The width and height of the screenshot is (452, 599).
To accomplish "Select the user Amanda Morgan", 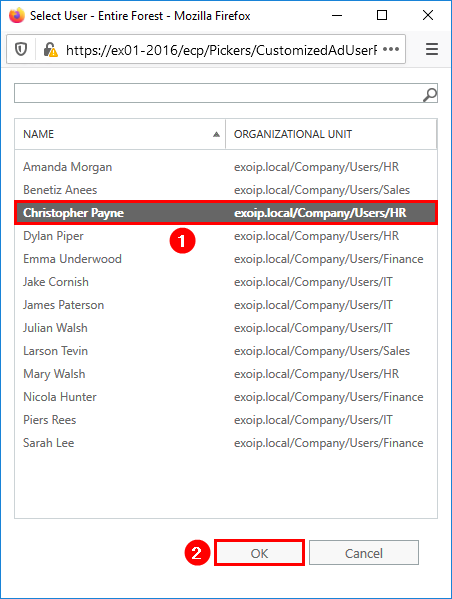I will pyautogui.click(x=226, y=167).
